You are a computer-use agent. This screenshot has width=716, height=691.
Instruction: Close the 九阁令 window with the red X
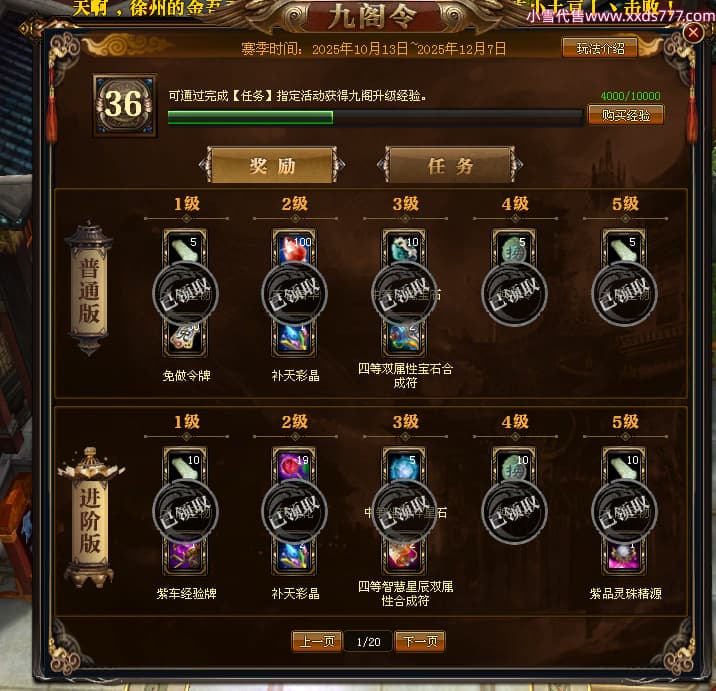[693, 32]
